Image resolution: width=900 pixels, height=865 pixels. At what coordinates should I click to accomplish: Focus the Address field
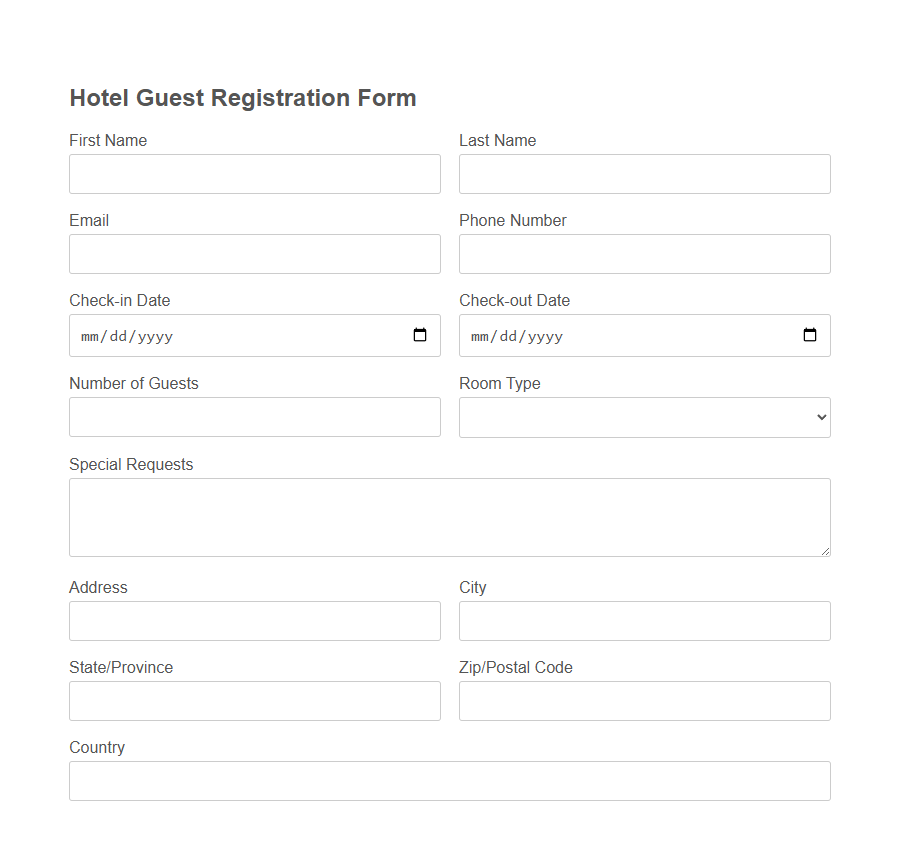(x=255, y=621)
